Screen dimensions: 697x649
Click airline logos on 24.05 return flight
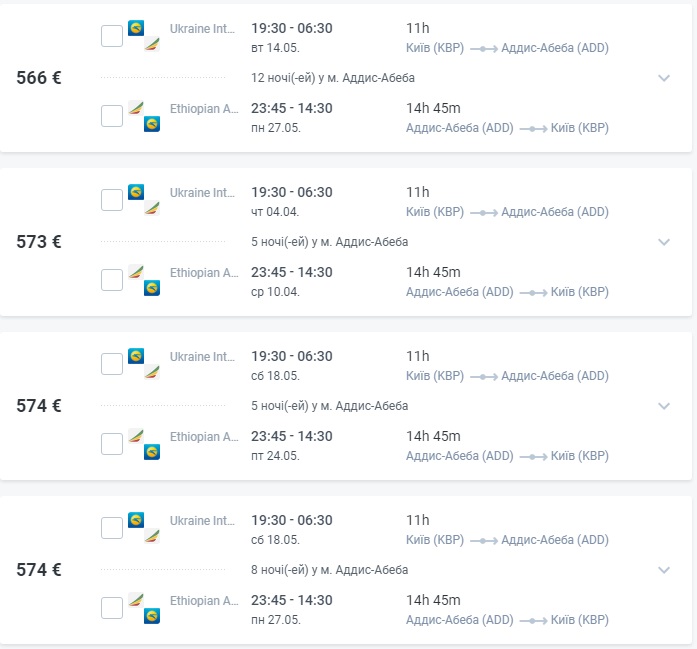click(144, 444)
